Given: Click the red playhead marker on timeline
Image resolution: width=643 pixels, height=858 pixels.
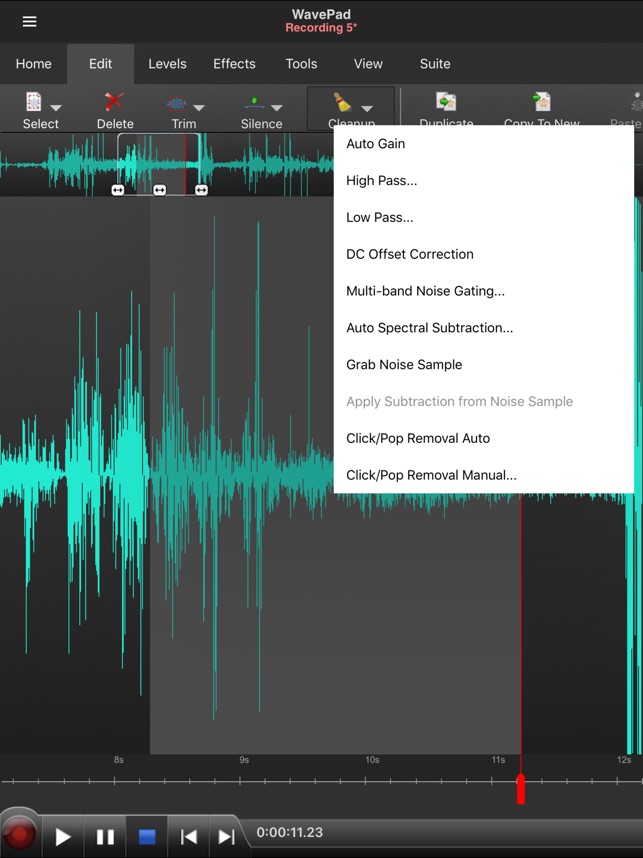Looking at the screenshot, I should [520, 790].
